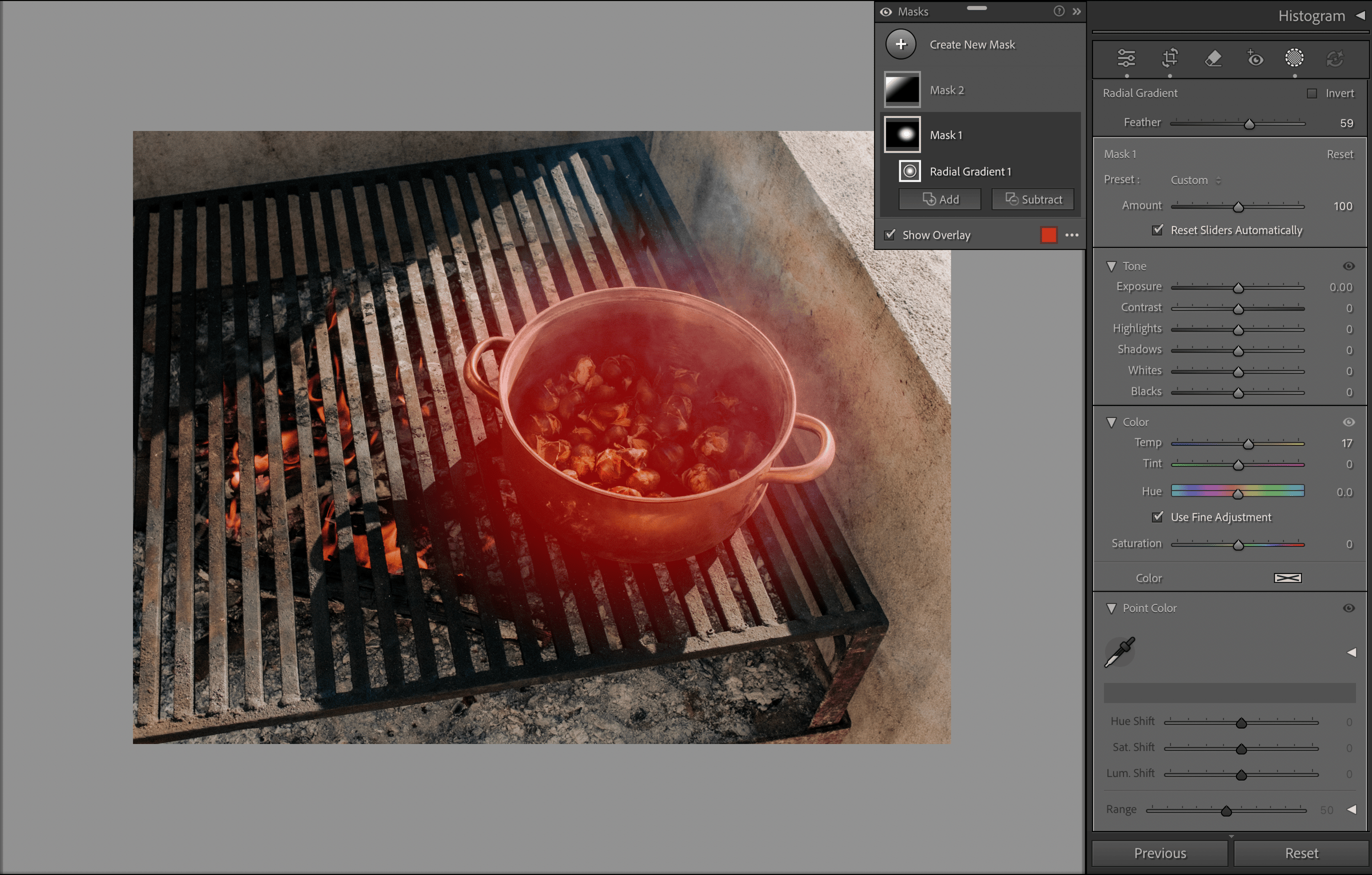This screenshot has width=1372, height=875.
Task: Click the Masking tool icon
Action: click(1294, 58)
